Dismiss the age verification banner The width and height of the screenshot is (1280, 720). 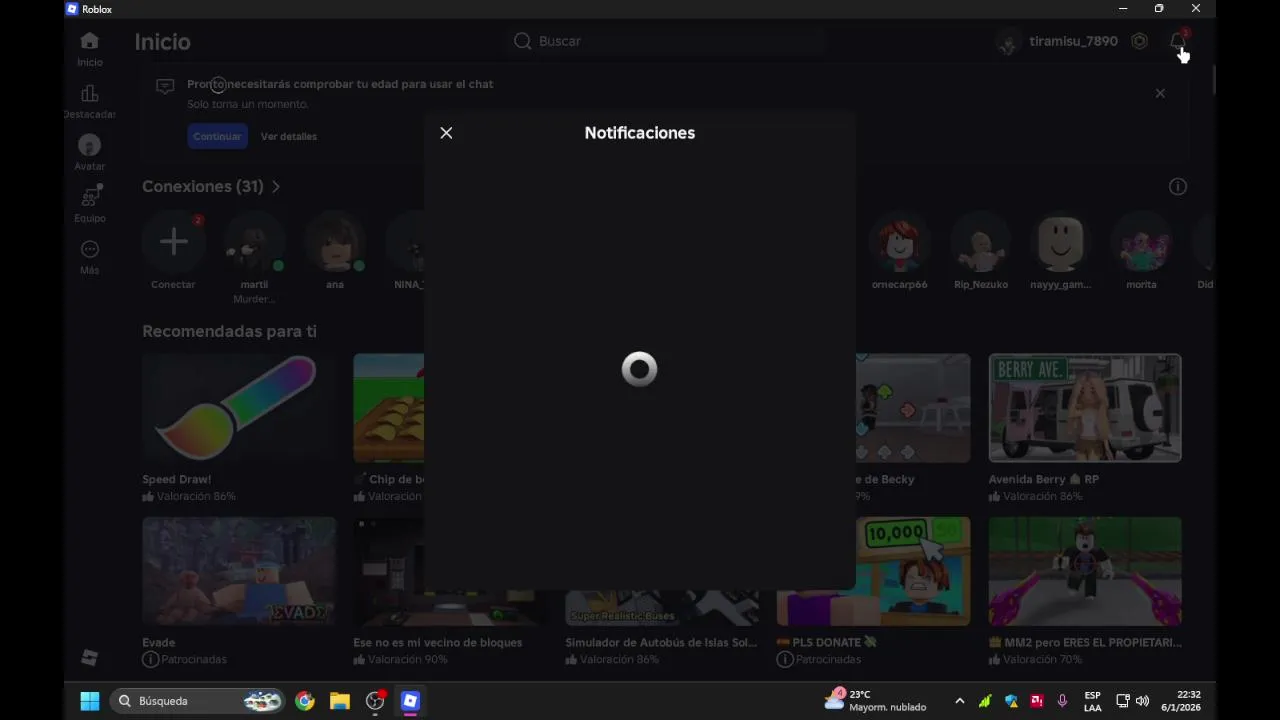(1160, 93)
